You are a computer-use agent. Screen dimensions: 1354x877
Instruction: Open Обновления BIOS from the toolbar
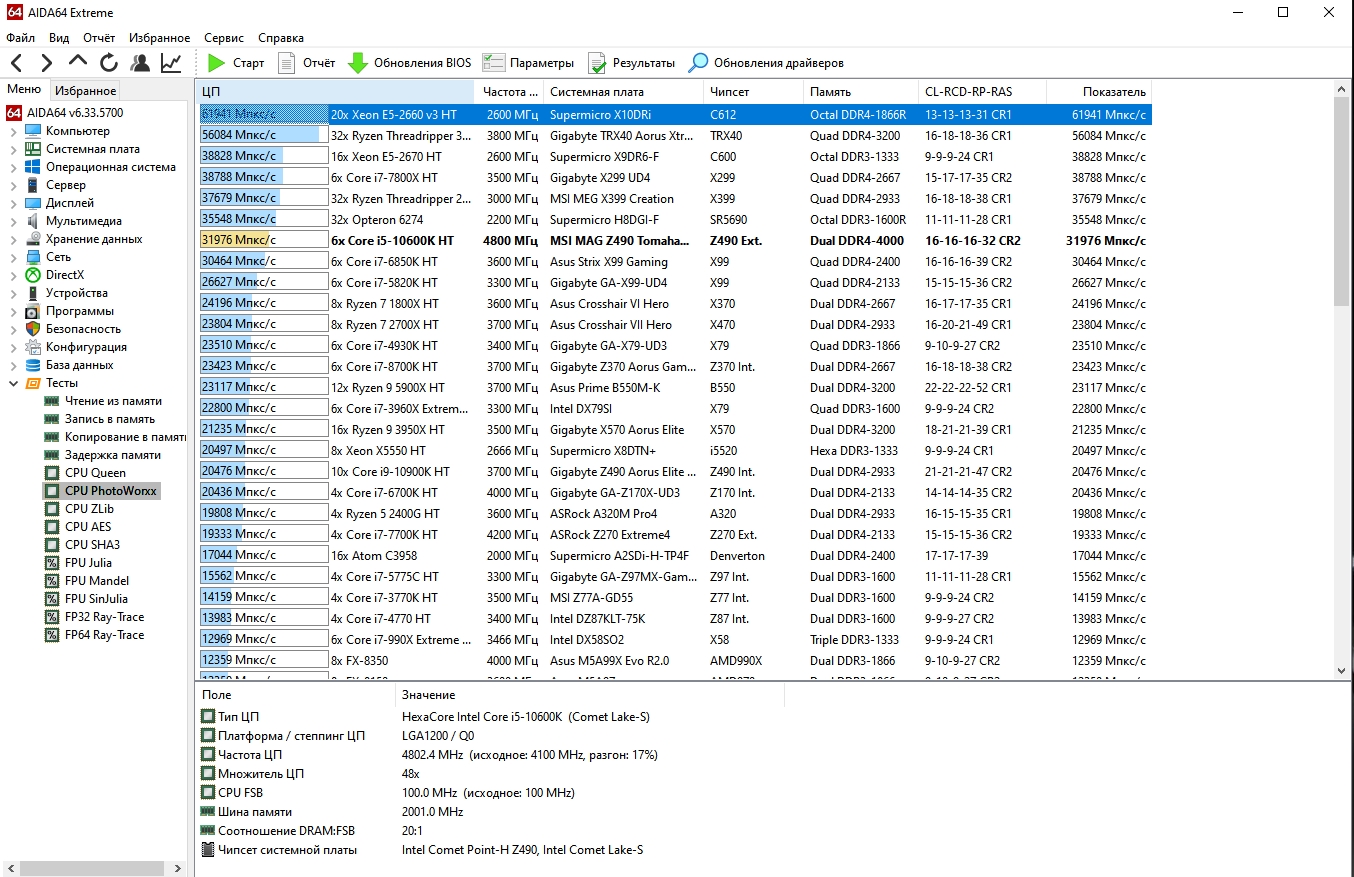(409, 63)
